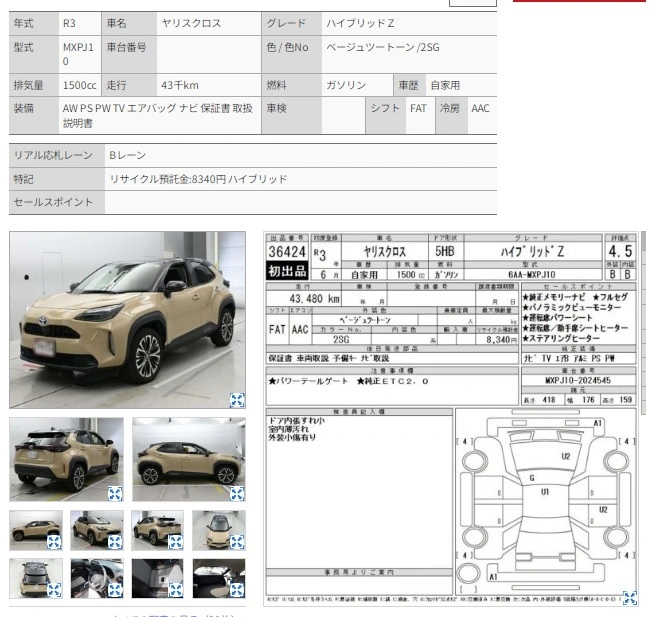Expand the small front-right angle thumbnail

coord(115,542)
